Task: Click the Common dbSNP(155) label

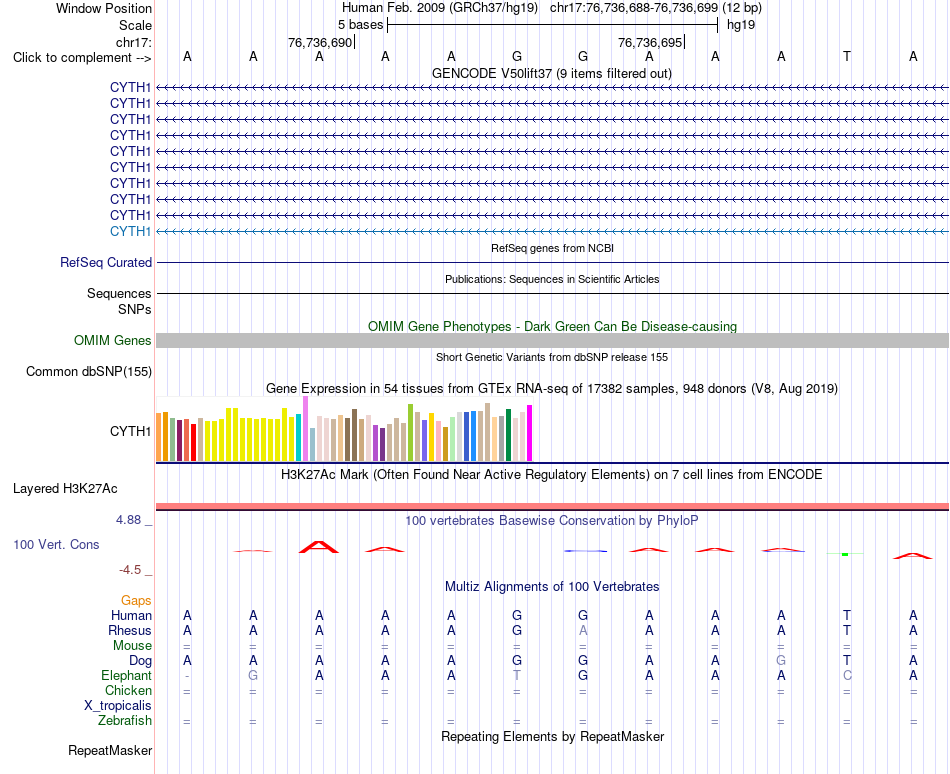Action: pos(88,371)
